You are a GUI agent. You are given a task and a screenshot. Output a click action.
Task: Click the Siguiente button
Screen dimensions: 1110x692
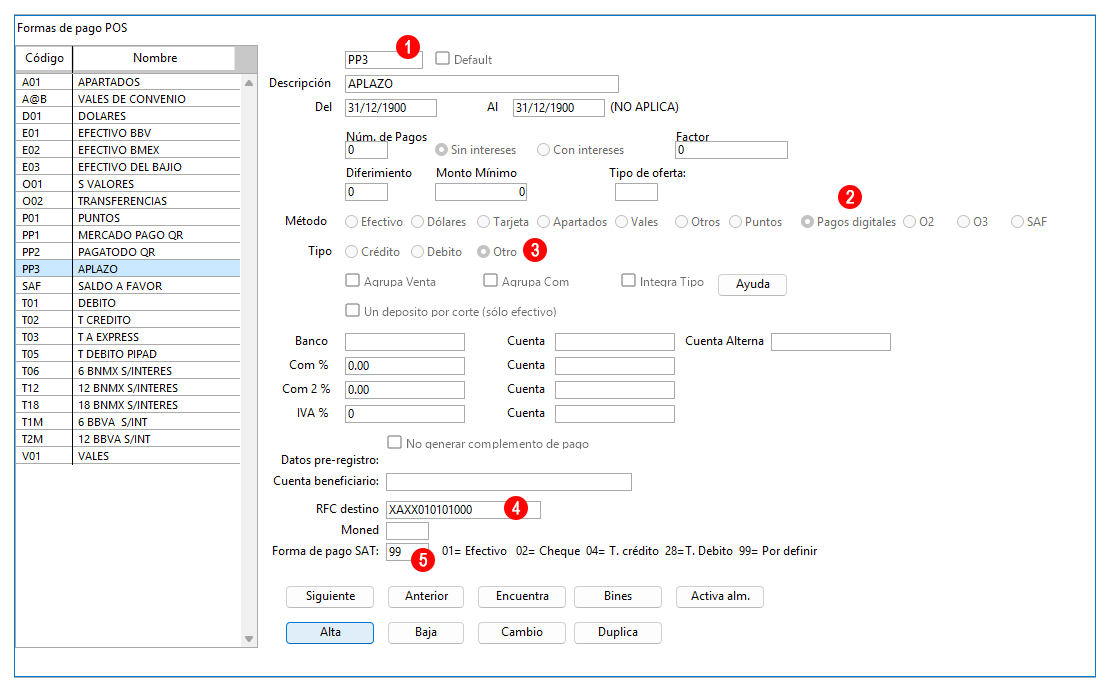coord(330,596)
